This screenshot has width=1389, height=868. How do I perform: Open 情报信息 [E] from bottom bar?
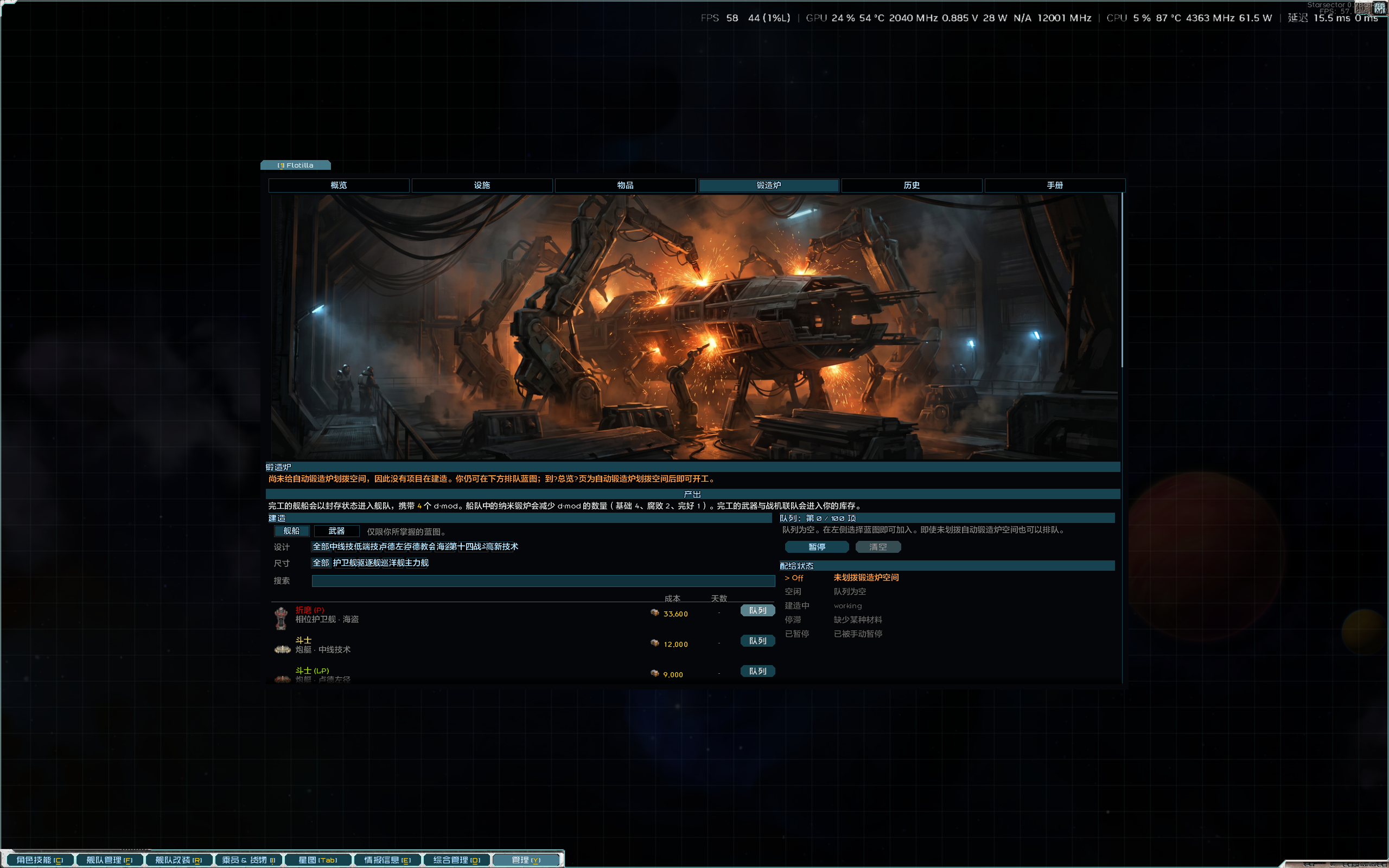coord(387,859)
